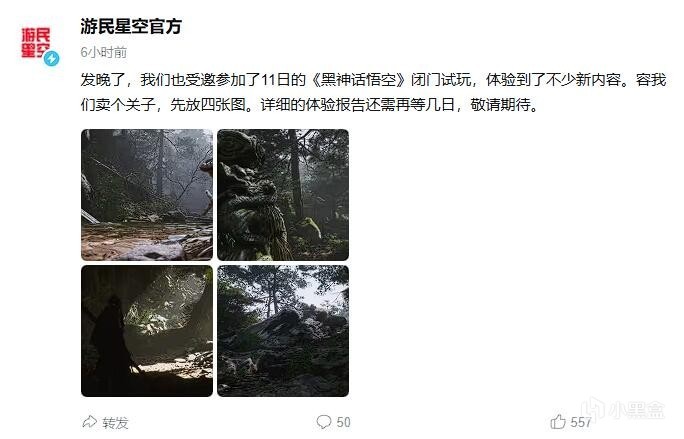Click the blue lightning verified badge
This screenshot has width=684, height=439.
click(51, 58)
